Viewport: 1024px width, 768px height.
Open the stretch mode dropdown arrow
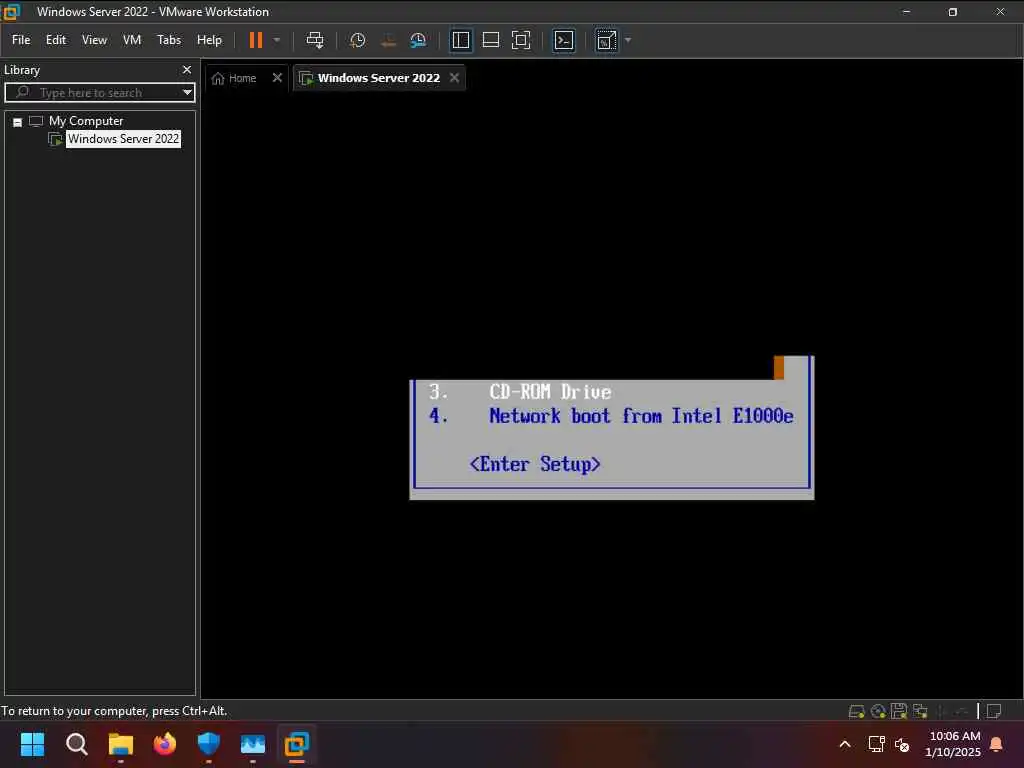point(628,40)
